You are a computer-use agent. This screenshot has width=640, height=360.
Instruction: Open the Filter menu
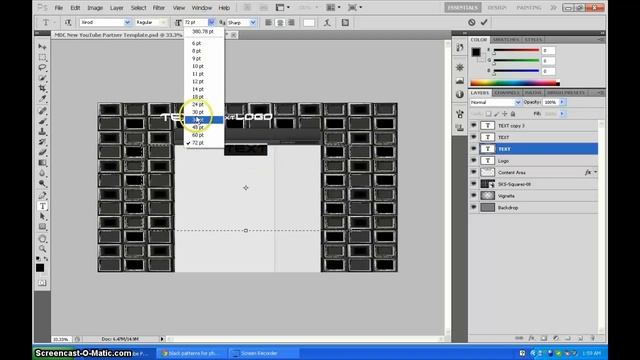[158, 8]
